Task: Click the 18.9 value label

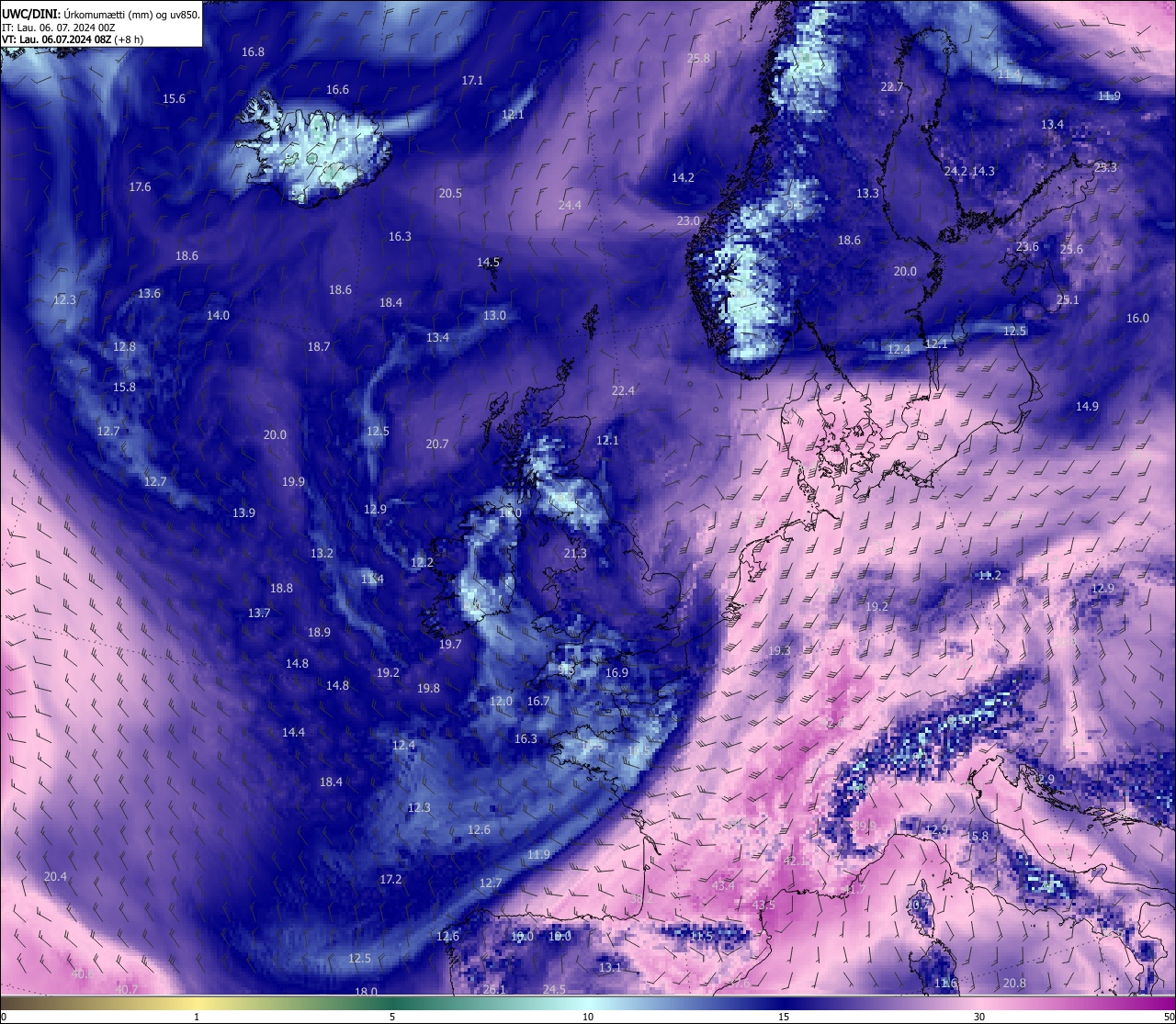Action: point(319,633)
